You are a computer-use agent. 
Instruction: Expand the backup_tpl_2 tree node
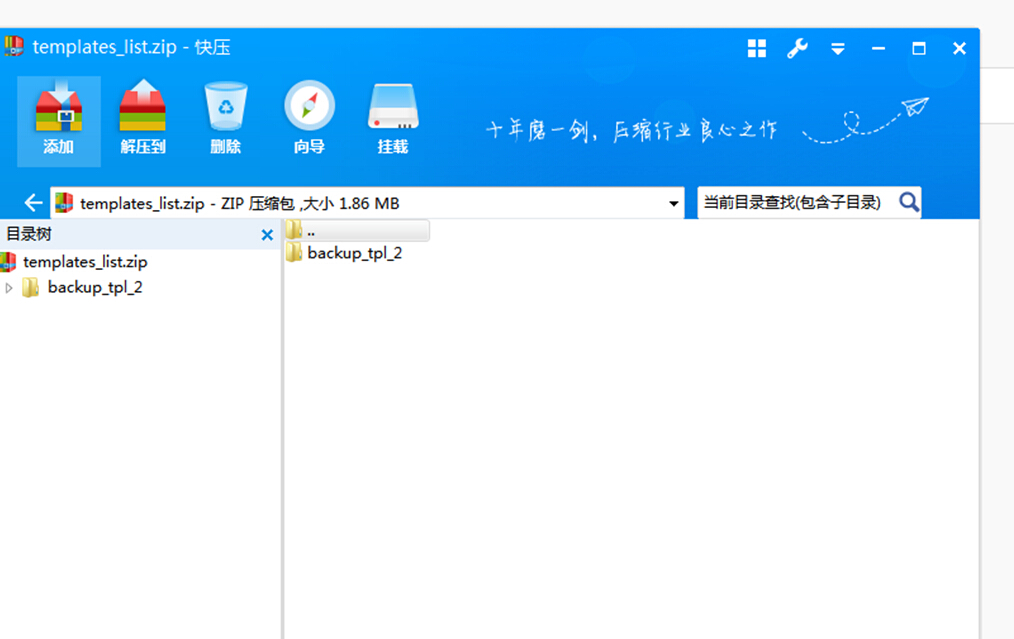[9, 288]
